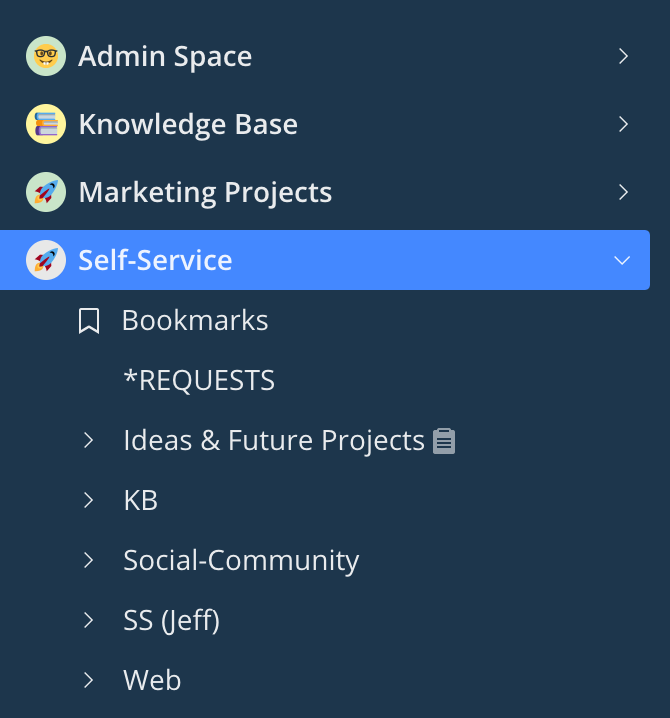Click the Admin Space nerd-face emoji icon
Image resolution: width=670 pixels, height=718 pixels.
point(45,56)
